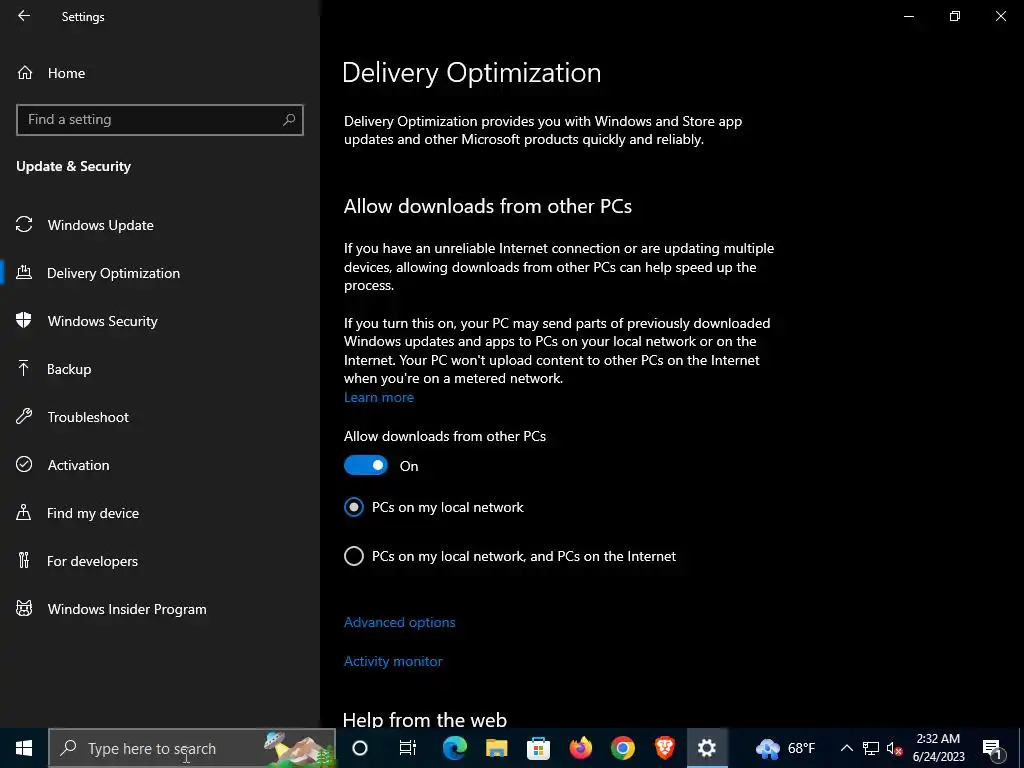Click the search magnifier in Find a setting

click(289, 120)
